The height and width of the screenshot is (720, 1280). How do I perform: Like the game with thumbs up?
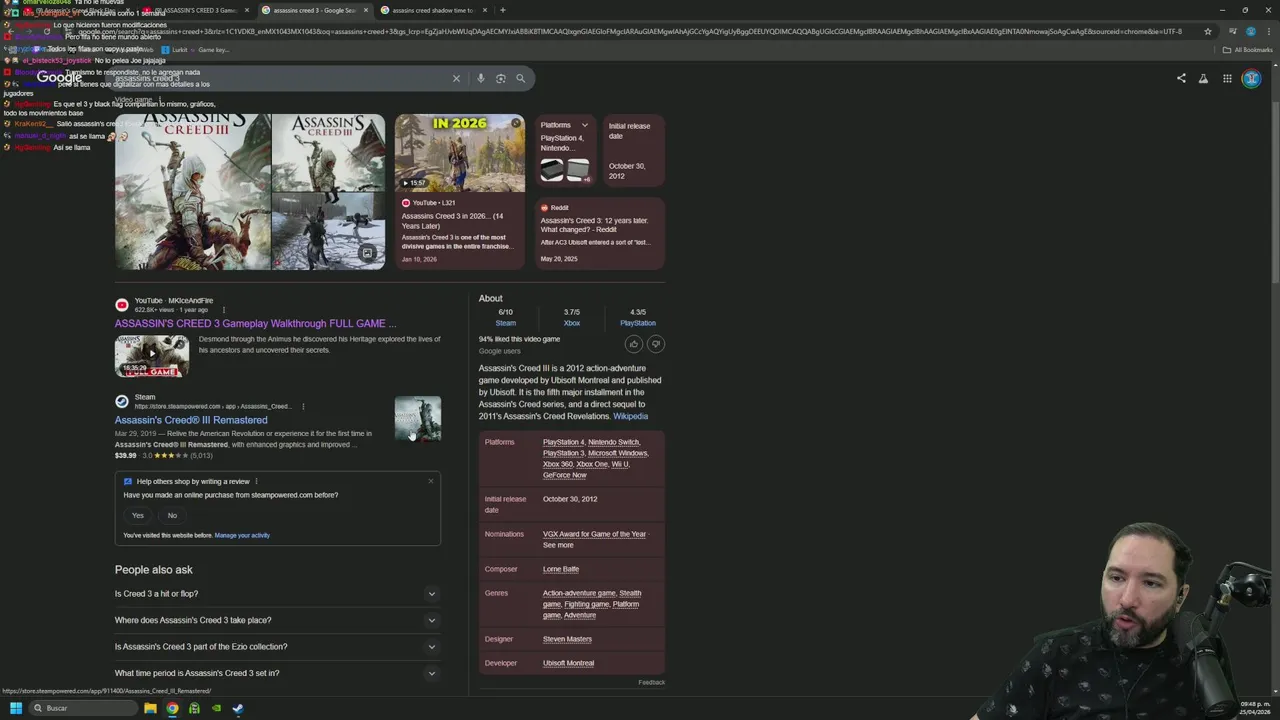[633, 344]
